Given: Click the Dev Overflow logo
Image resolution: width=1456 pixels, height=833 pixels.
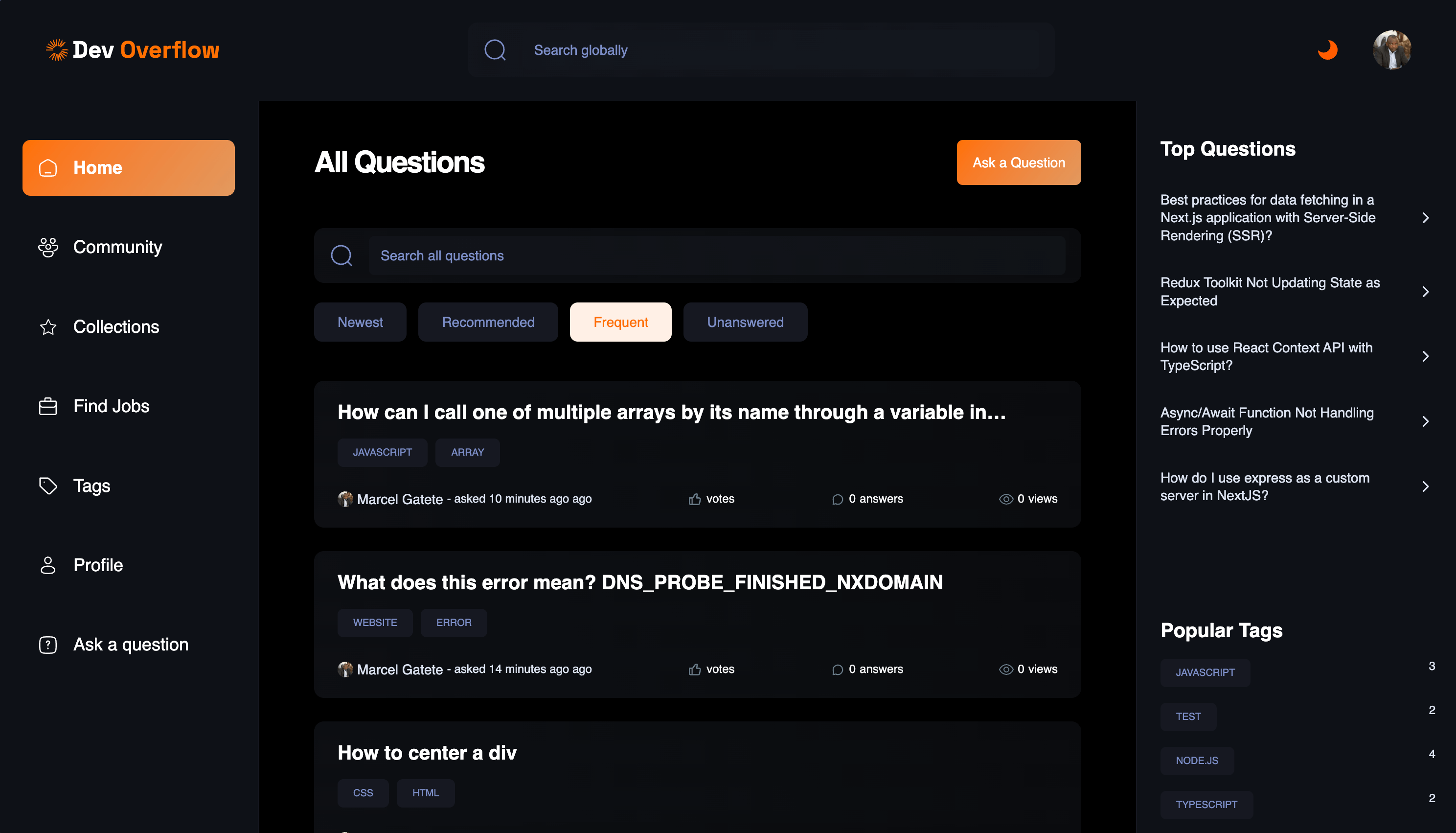Looking at the screenshot, I should pos(133,50).
